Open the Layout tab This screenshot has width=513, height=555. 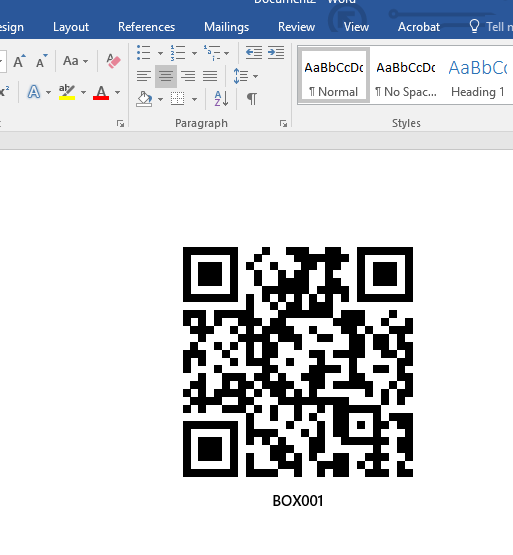(71, 27)
